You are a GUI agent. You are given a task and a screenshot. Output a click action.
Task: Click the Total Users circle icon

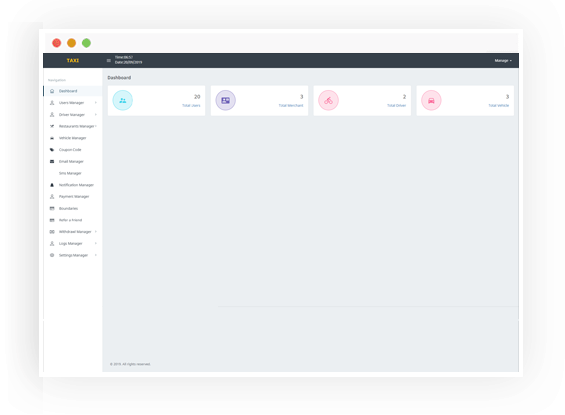point(123,100)
